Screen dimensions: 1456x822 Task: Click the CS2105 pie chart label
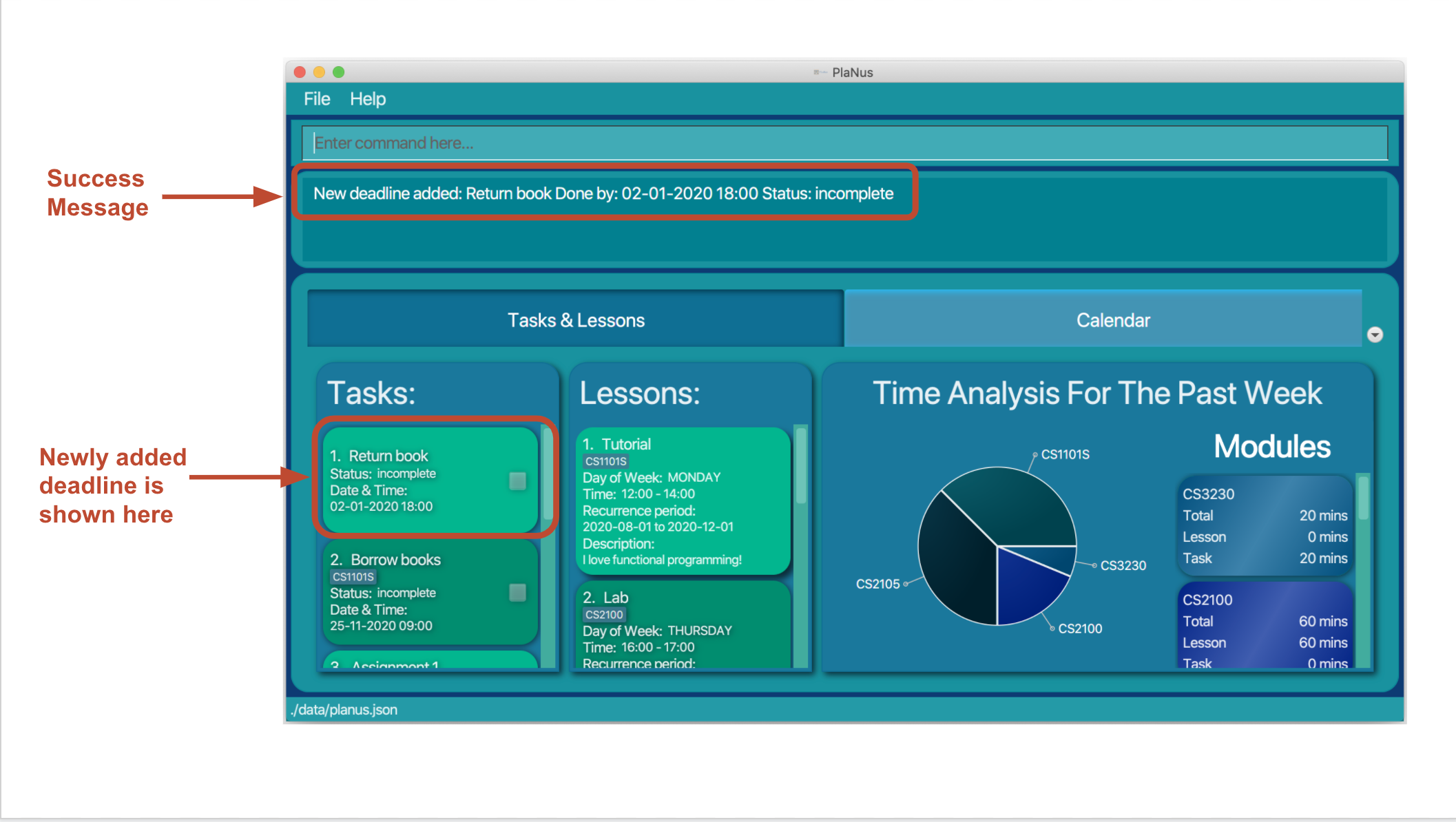877,584
